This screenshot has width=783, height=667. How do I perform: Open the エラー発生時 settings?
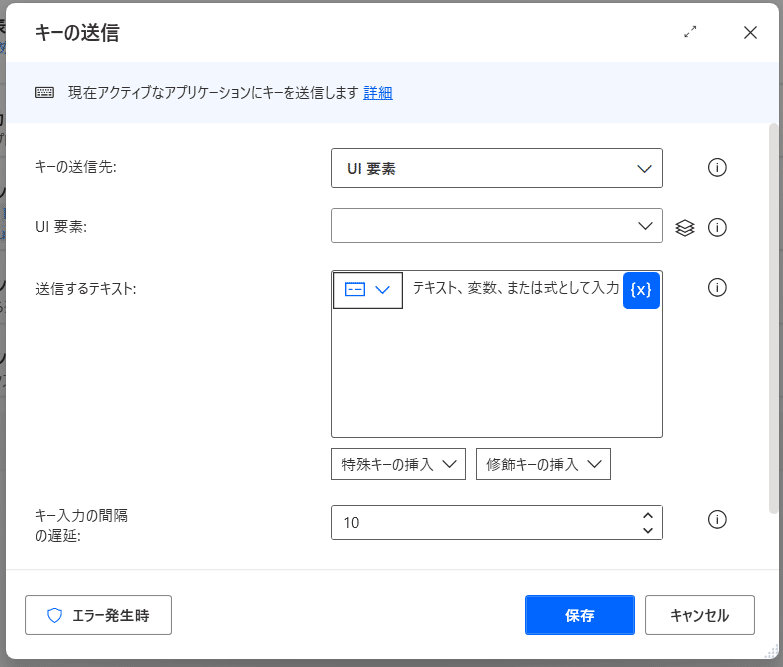pyautogui.click(x=98, y=615)
